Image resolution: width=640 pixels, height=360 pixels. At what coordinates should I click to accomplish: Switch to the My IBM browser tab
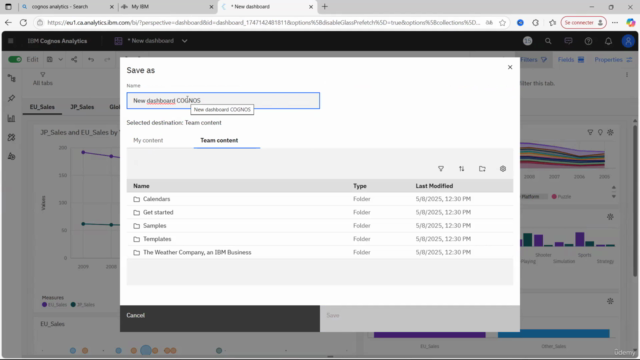tap(167, 7)
